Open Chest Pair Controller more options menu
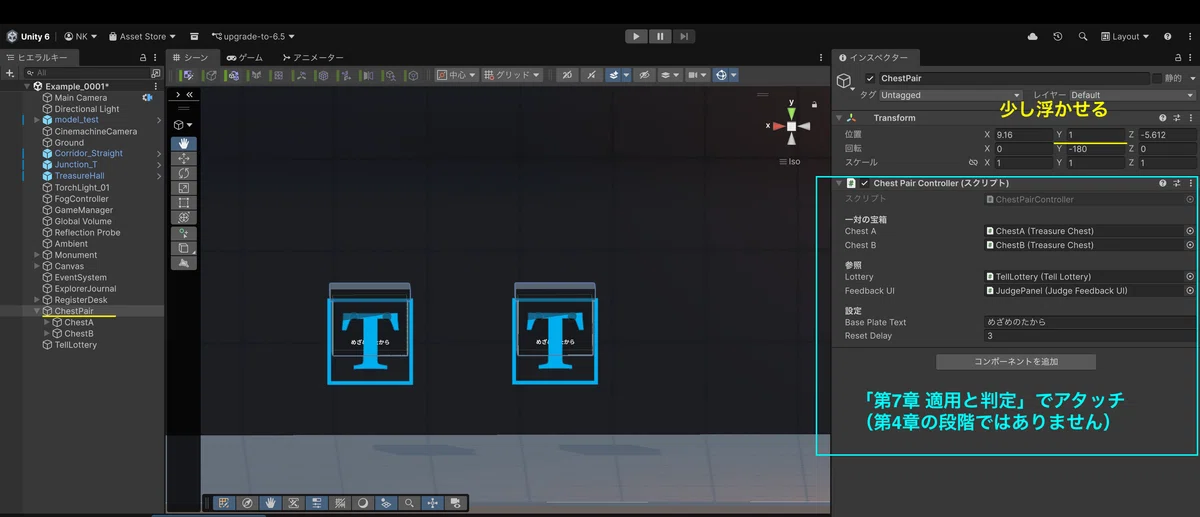This screenshot has height=517, width=1200. (x=1190, y=184)
